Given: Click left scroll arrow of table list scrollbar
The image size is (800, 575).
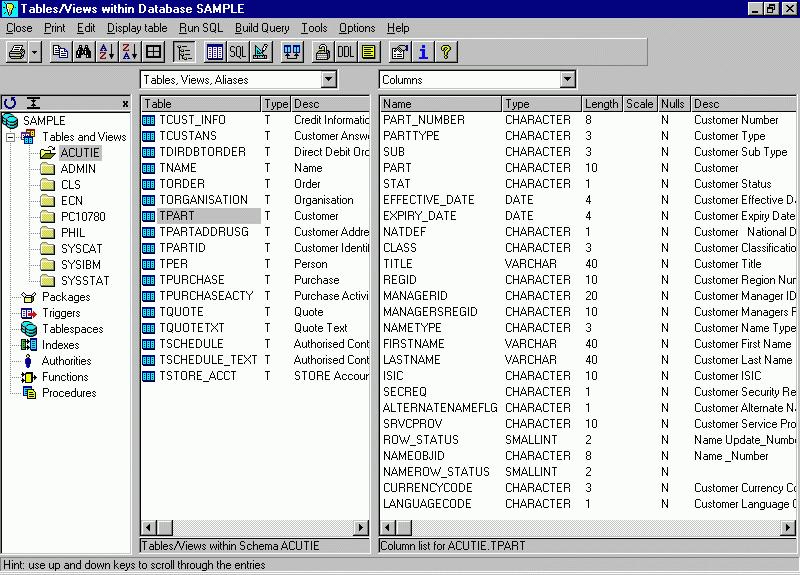Looking at the screenshot, I should tap(149, 528).
